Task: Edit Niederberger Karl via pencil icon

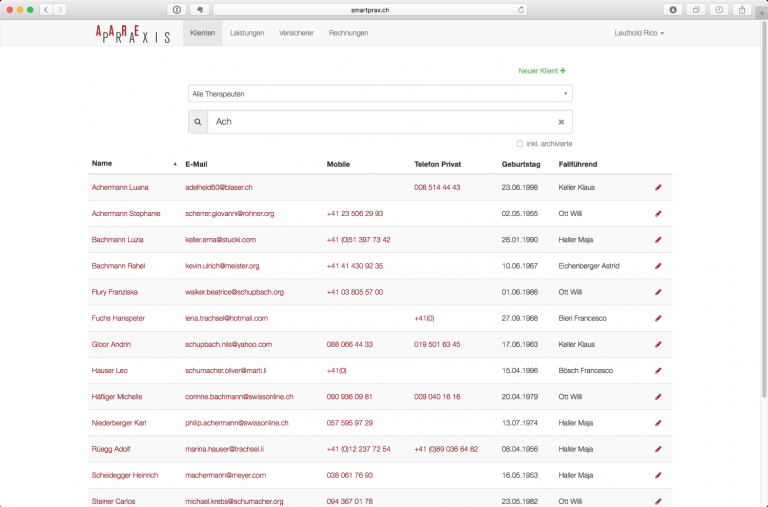Action: [x=658, y=423]
